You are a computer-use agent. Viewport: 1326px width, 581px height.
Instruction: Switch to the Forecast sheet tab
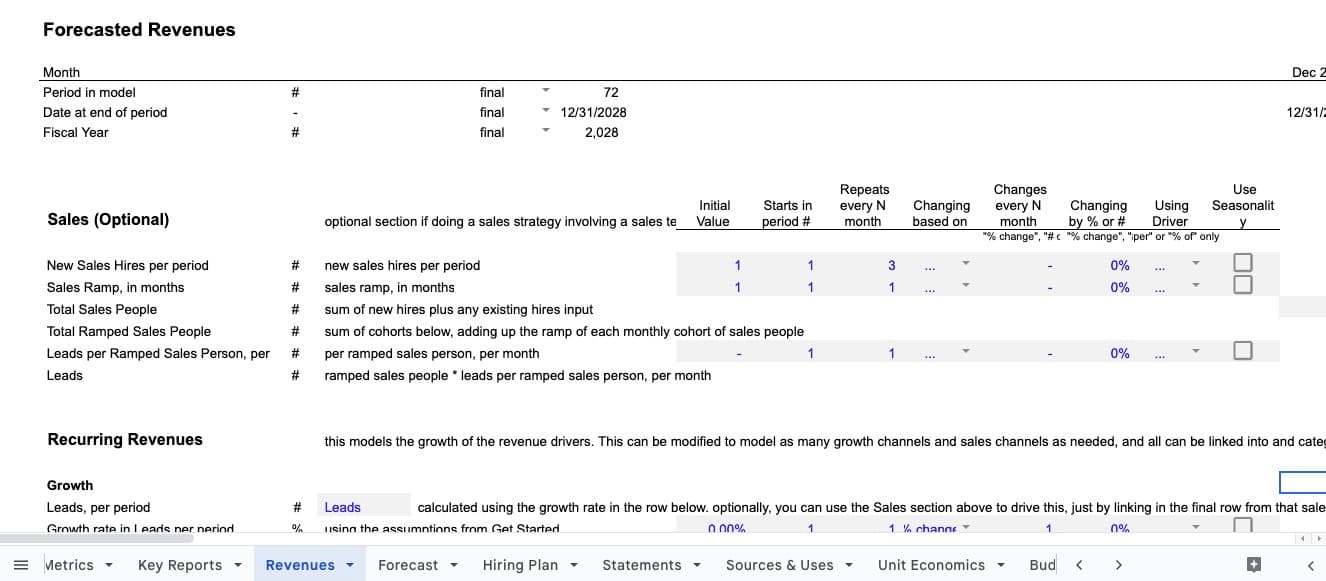coord(408,565)
